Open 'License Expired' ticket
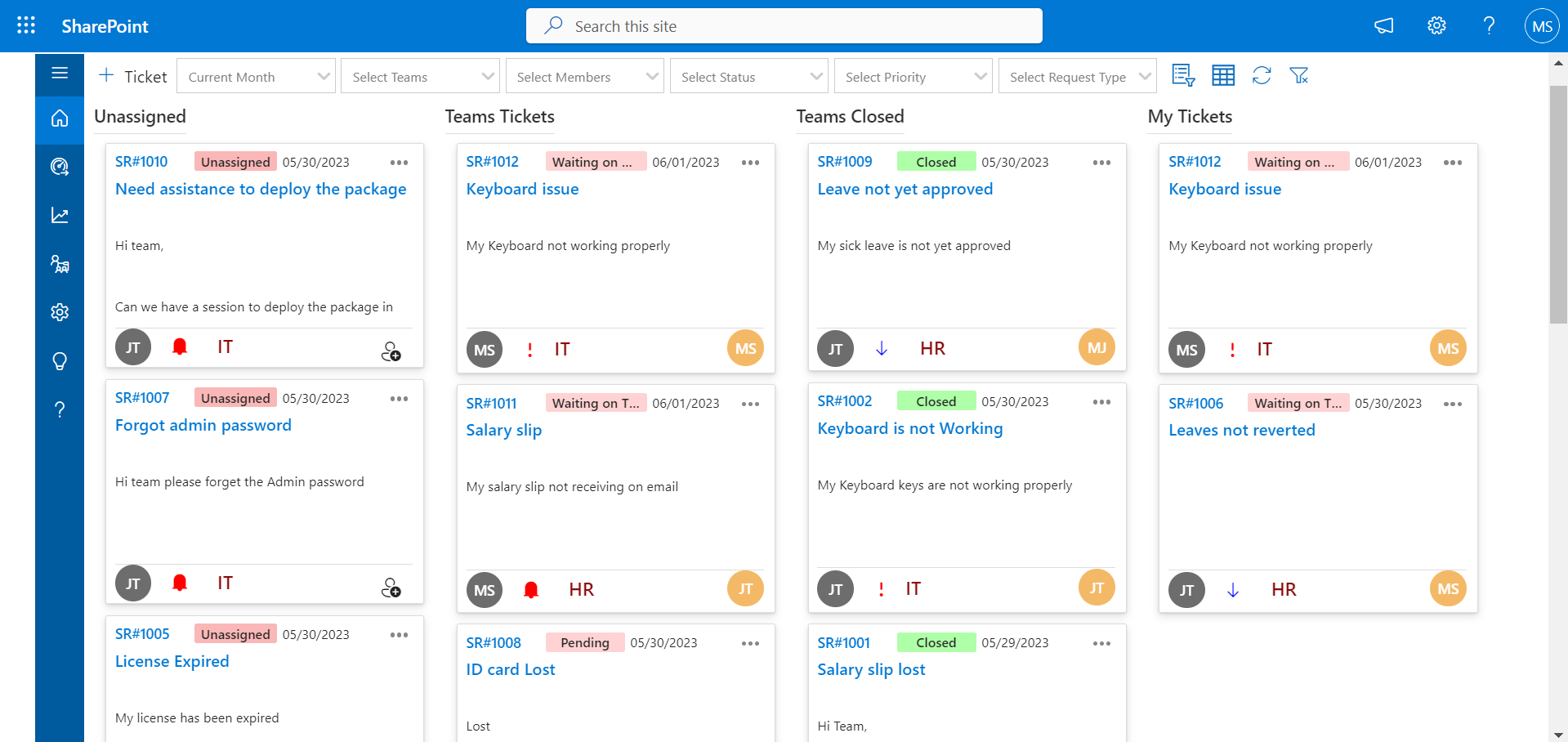1568x742 pixels. point(172,662)
